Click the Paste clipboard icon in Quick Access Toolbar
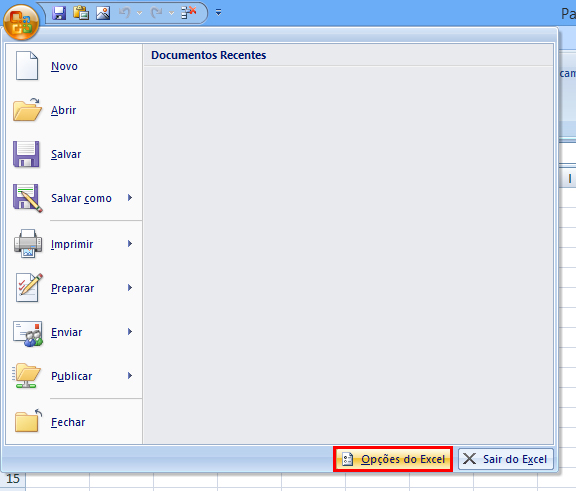This screenshot has width=576, height=491. [x=81, y=13]
